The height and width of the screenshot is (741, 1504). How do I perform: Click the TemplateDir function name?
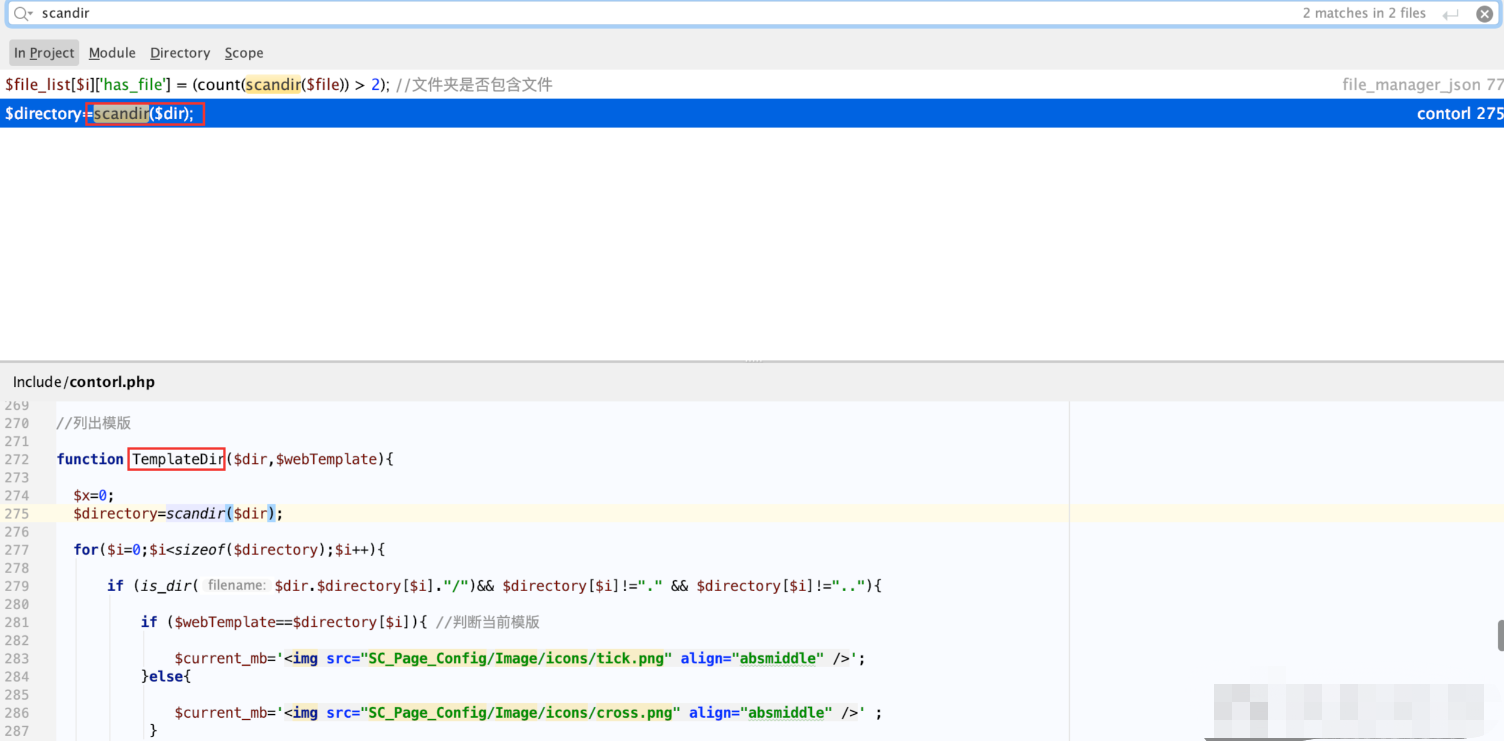click(176, 459)
